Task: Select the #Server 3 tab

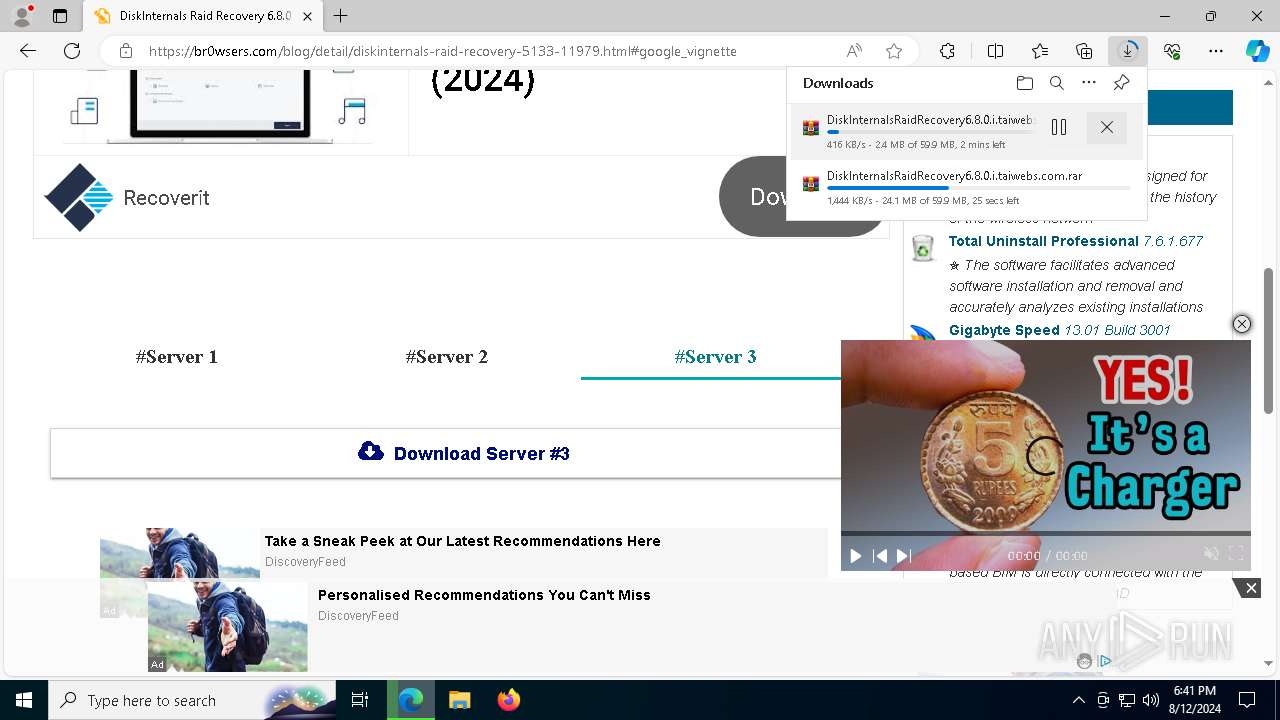Action: point(715,357)
